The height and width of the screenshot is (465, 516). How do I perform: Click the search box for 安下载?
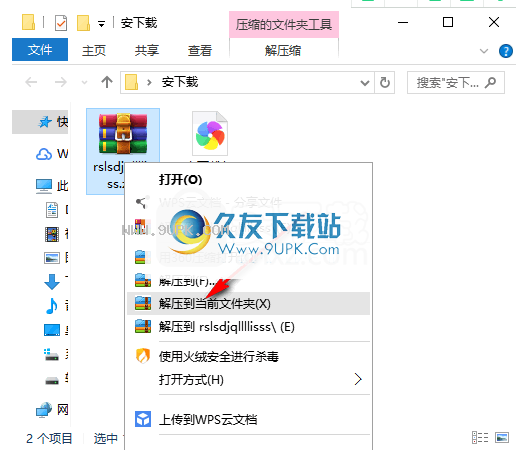point(455,82)
